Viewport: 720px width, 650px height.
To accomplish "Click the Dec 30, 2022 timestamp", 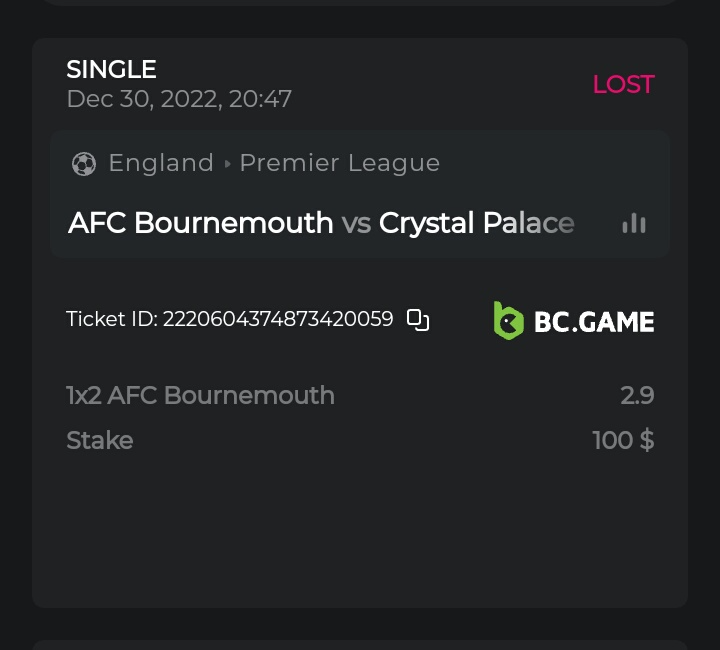I will click(x=179, y=99).
